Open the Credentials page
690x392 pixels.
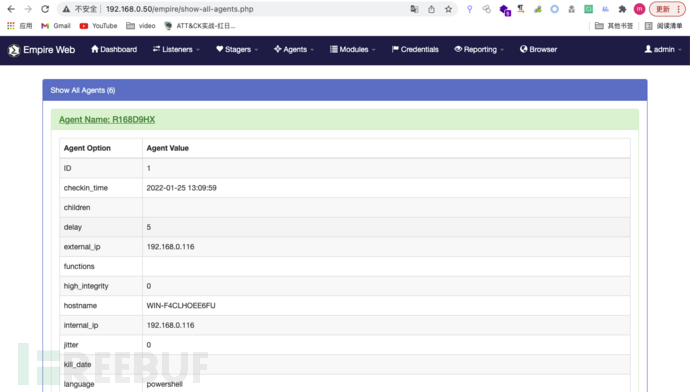click(415, 49)
